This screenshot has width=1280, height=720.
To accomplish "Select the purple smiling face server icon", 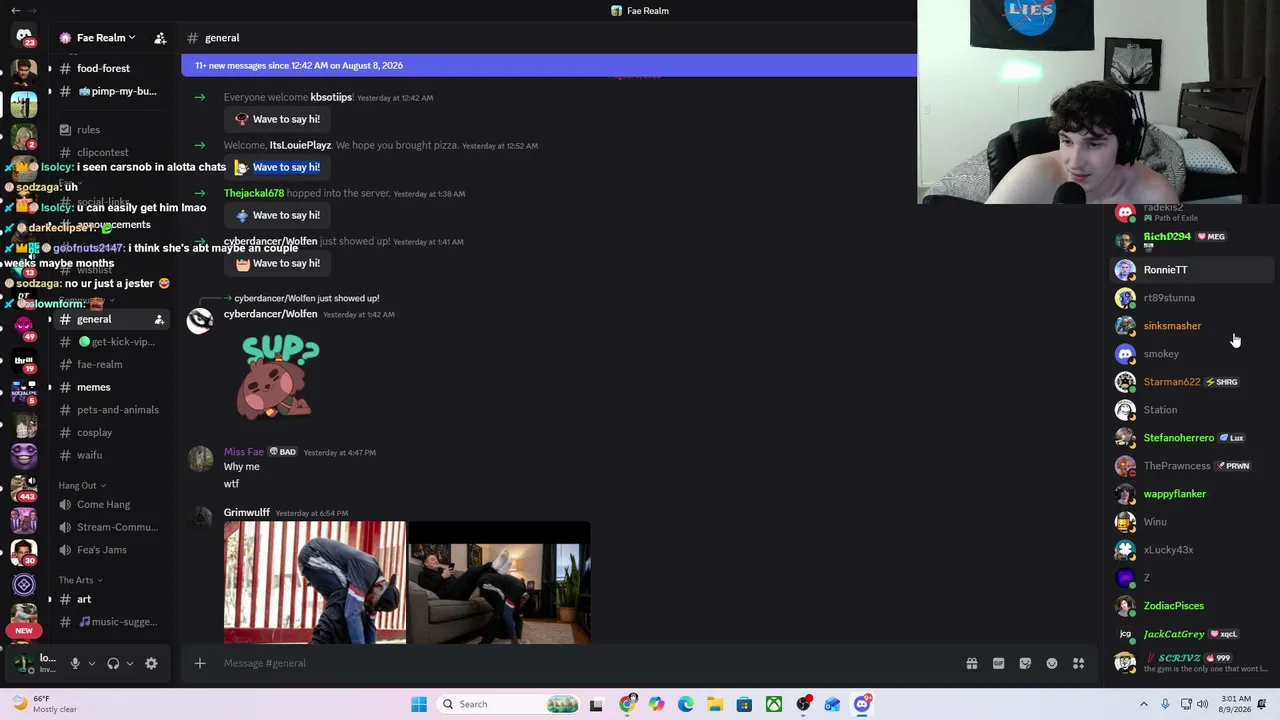I will coord(24,456).
